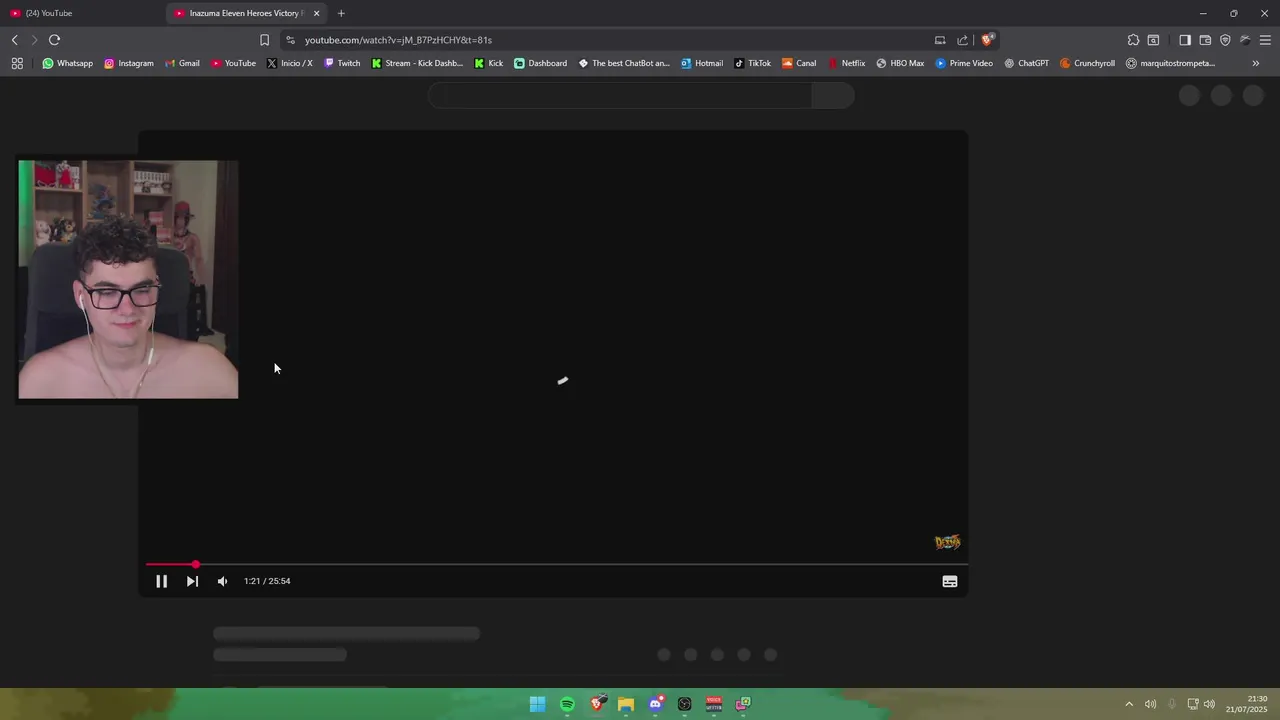This screenshot has width=1280, height=720.
Task: Click the channel watermark logo in video
Action: tap(947, 542)
